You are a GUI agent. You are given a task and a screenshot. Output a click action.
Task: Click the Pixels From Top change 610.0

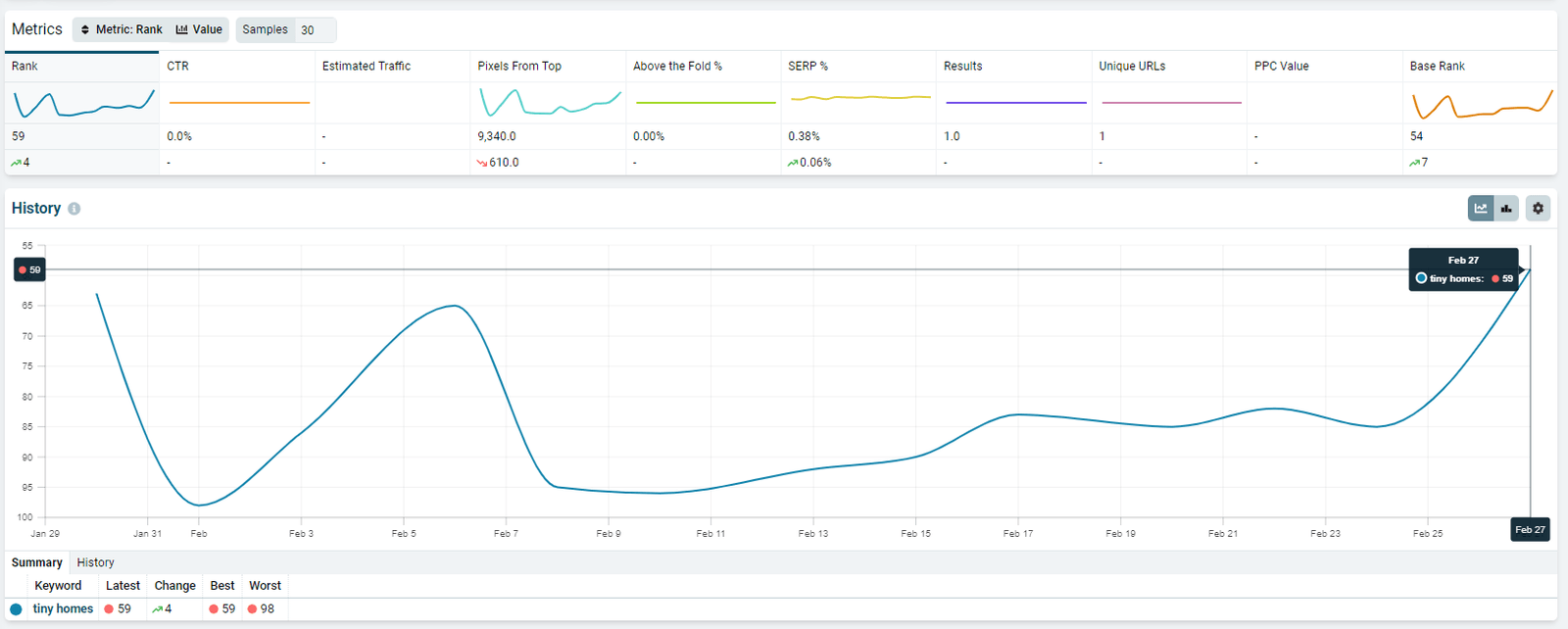[498, 163]
